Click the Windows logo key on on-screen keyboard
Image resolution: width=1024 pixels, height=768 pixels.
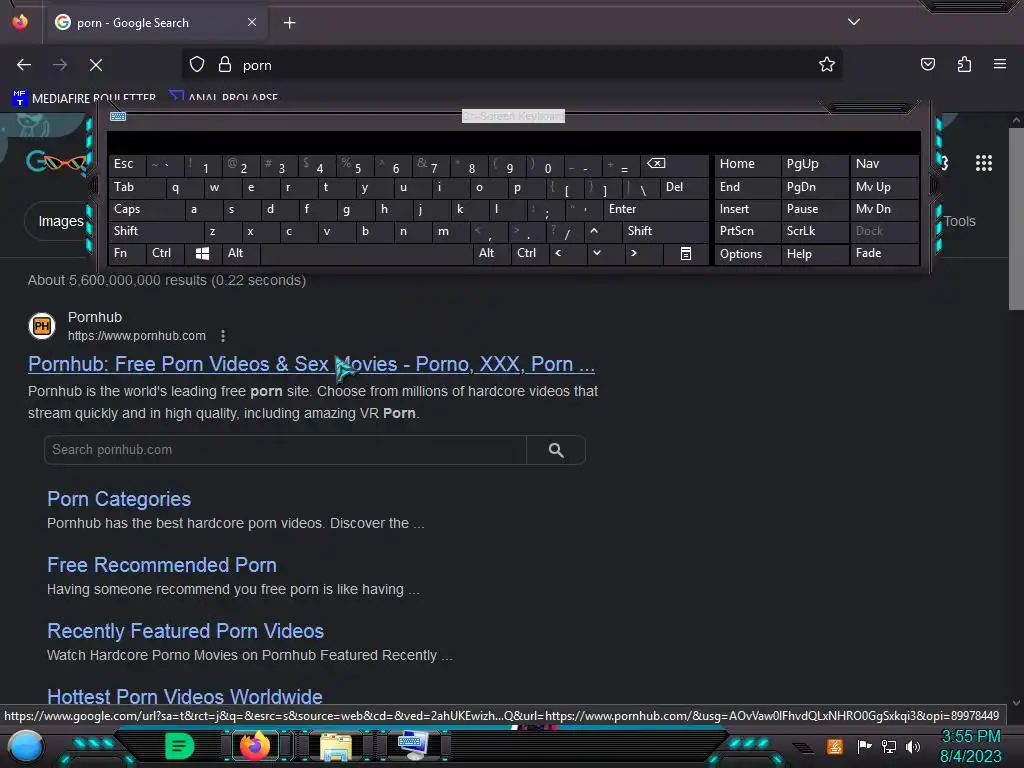[x=202, y=253]
